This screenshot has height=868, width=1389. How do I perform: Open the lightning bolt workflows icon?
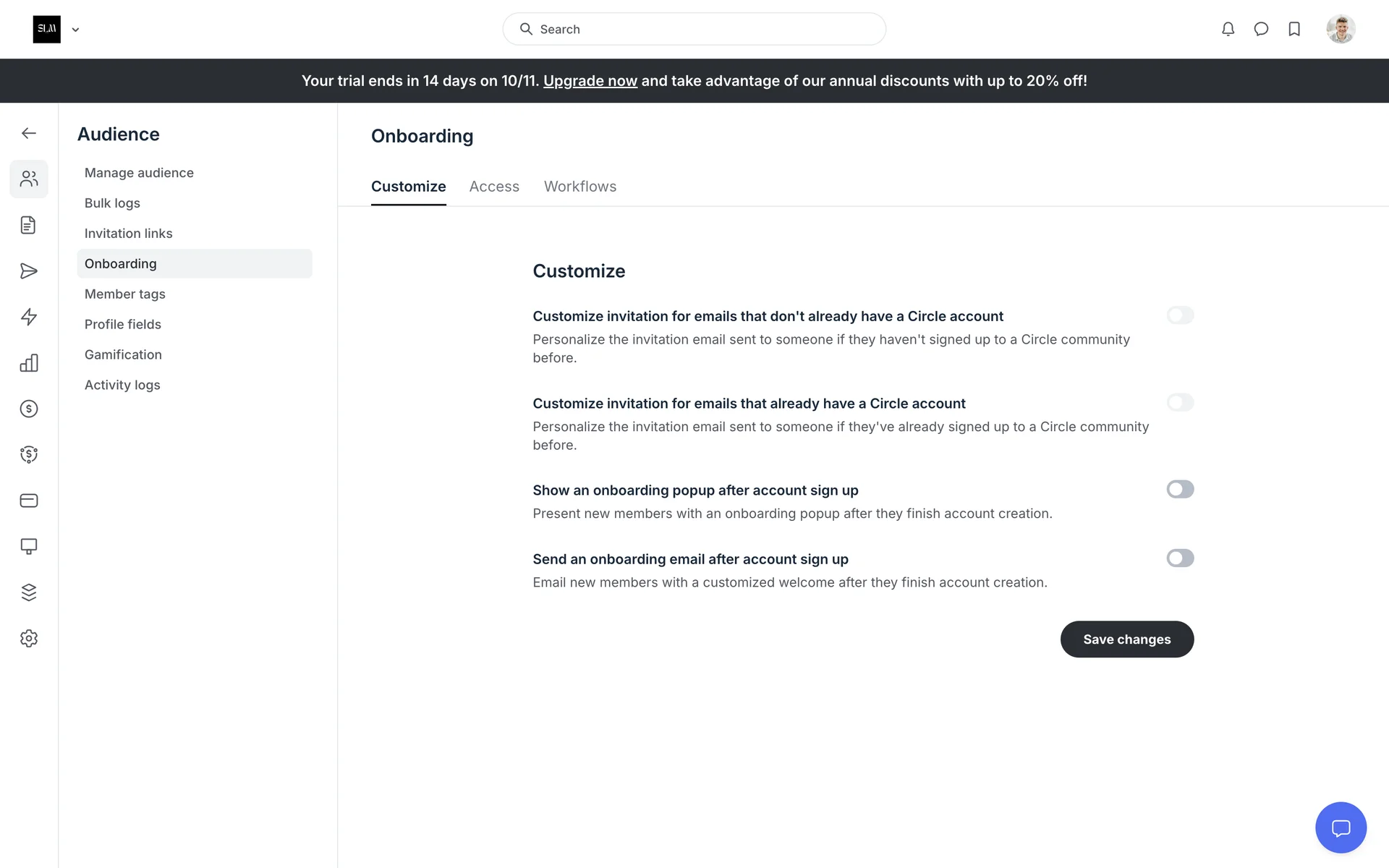coord(29,317)
